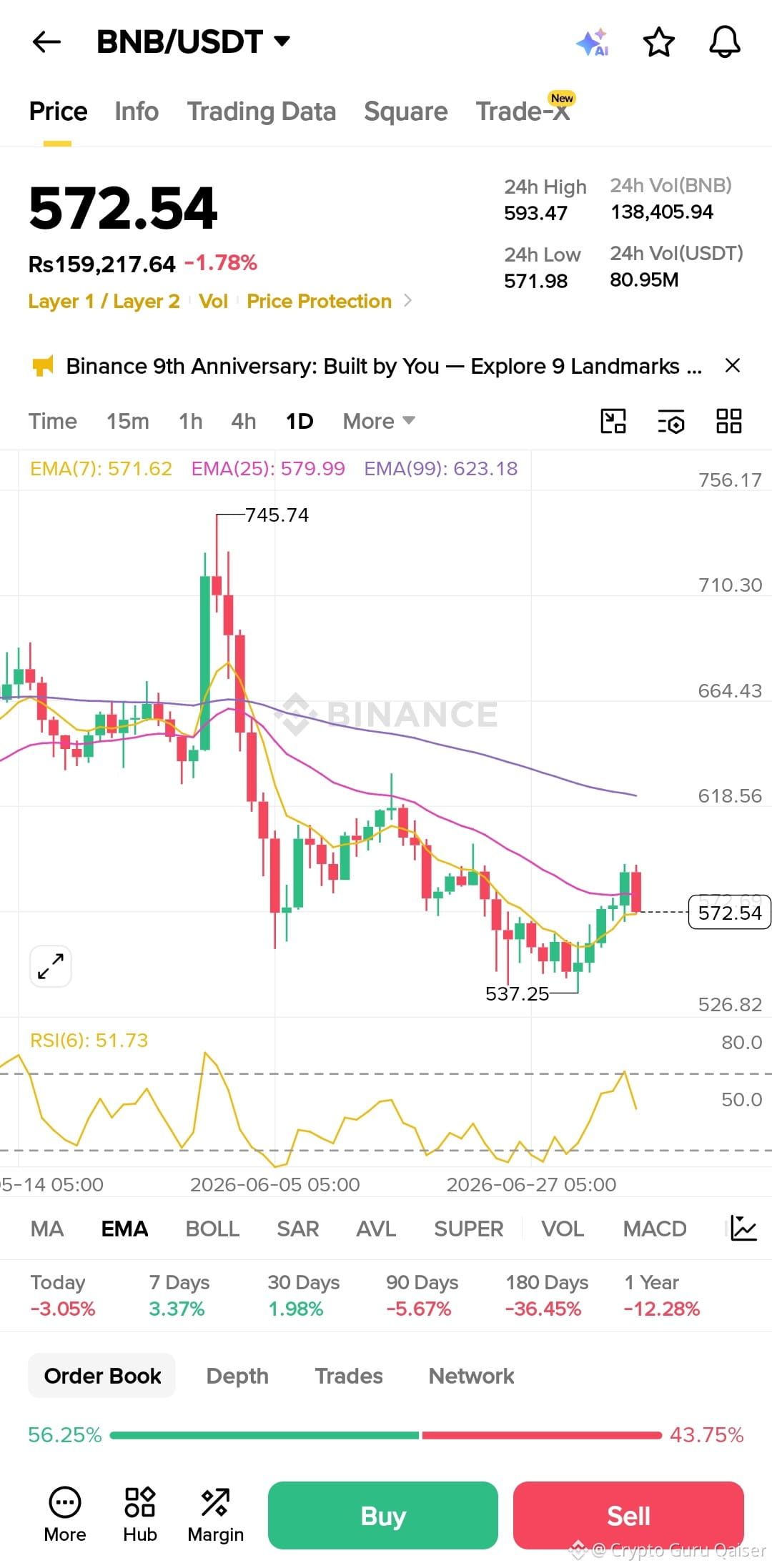Viewport: 772px width, 1568px height.
Task: Switch to the Trading Data tab
Action: pyautogui.click(x=262, y=111)
